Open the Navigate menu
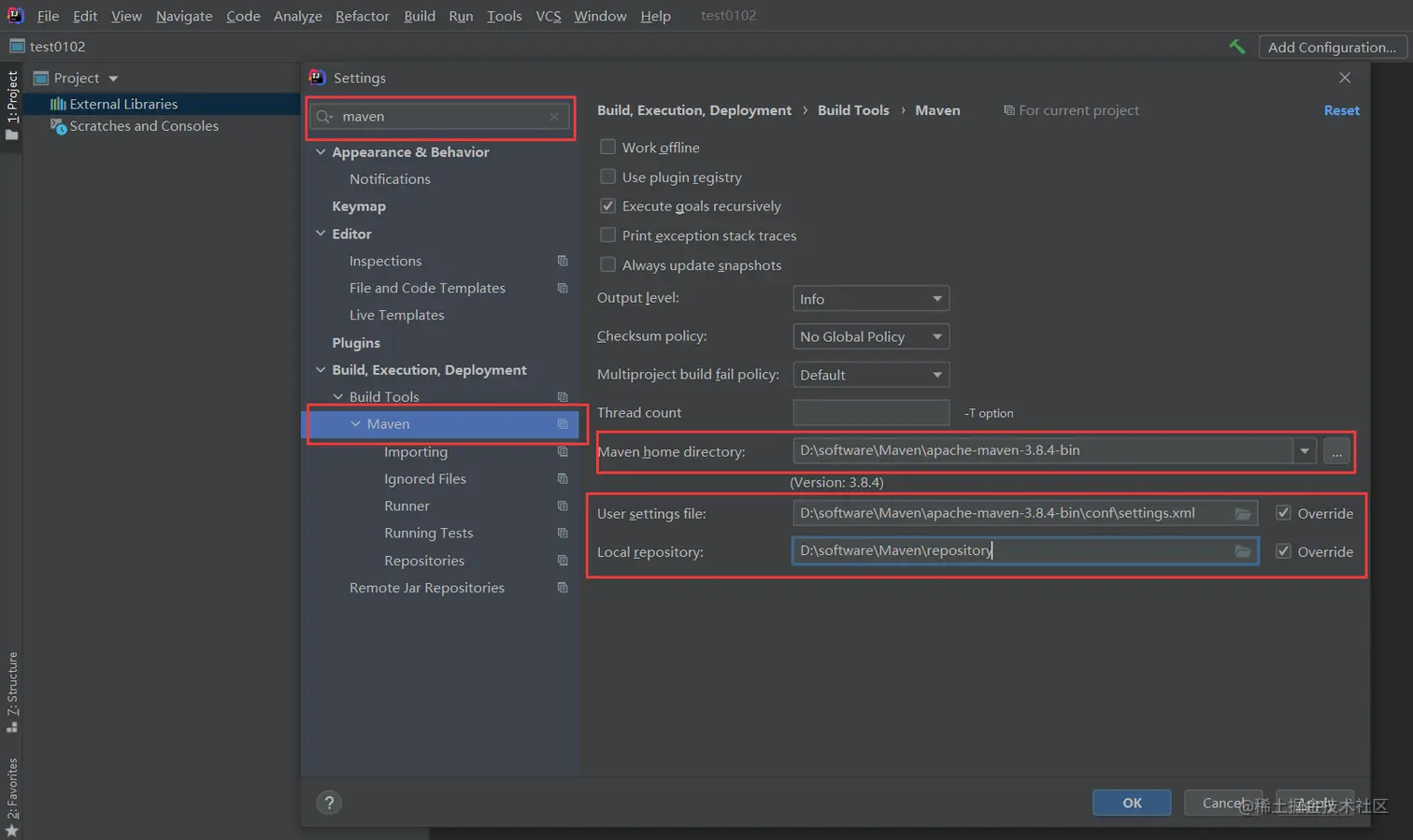This screenshot has height=840, width=1413. click(184, 16)
